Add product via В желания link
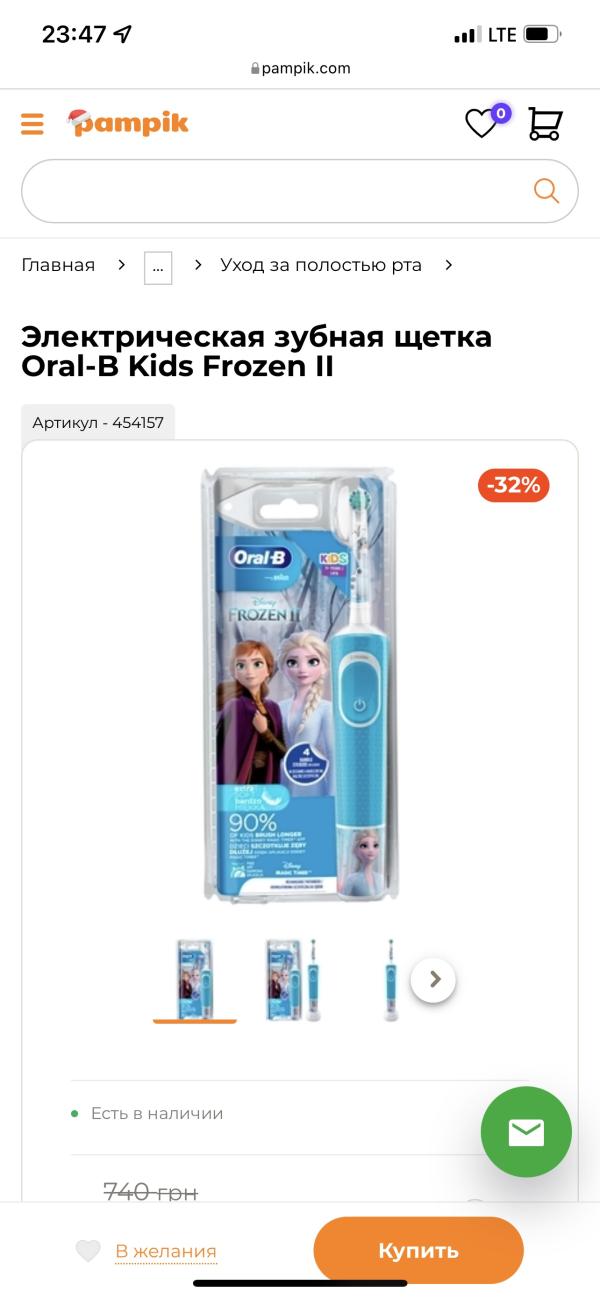Screen dimensions: 600x1297 point(165,1251)
